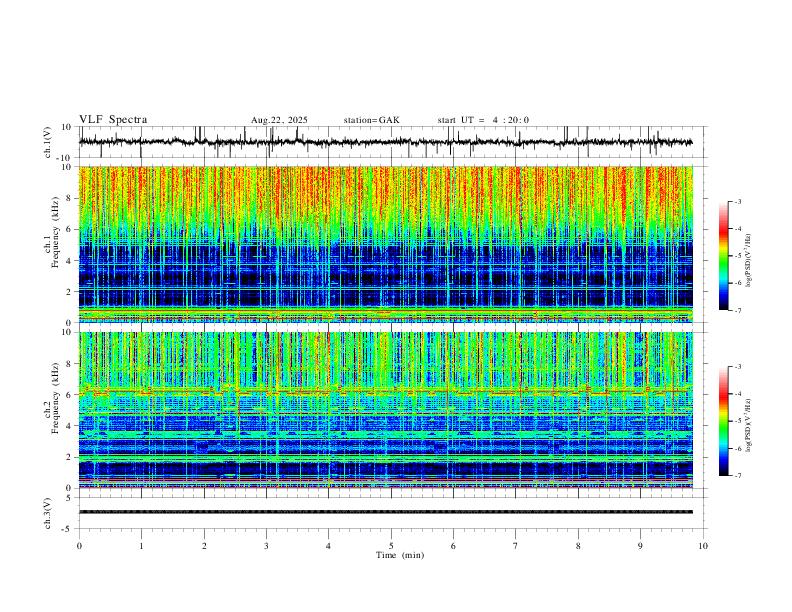The height and width of the screenshot is (612, 792).
Task: Click the 'ch.1(V)' waveform axis label
Action: pos(48,142)
